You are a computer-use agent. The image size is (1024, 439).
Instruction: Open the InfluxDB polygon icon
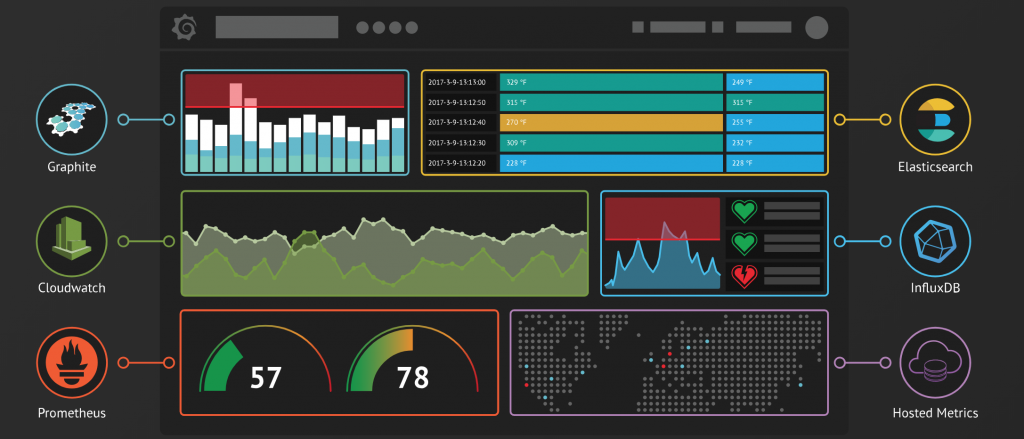[935, 241]
